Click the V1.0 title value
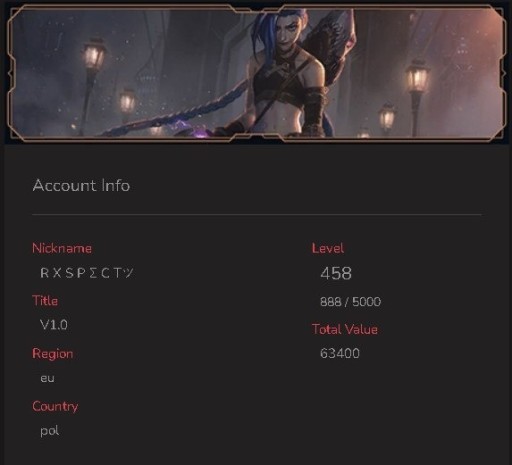The height and width of the screenshot is (465, 512). tap(54, 325)
